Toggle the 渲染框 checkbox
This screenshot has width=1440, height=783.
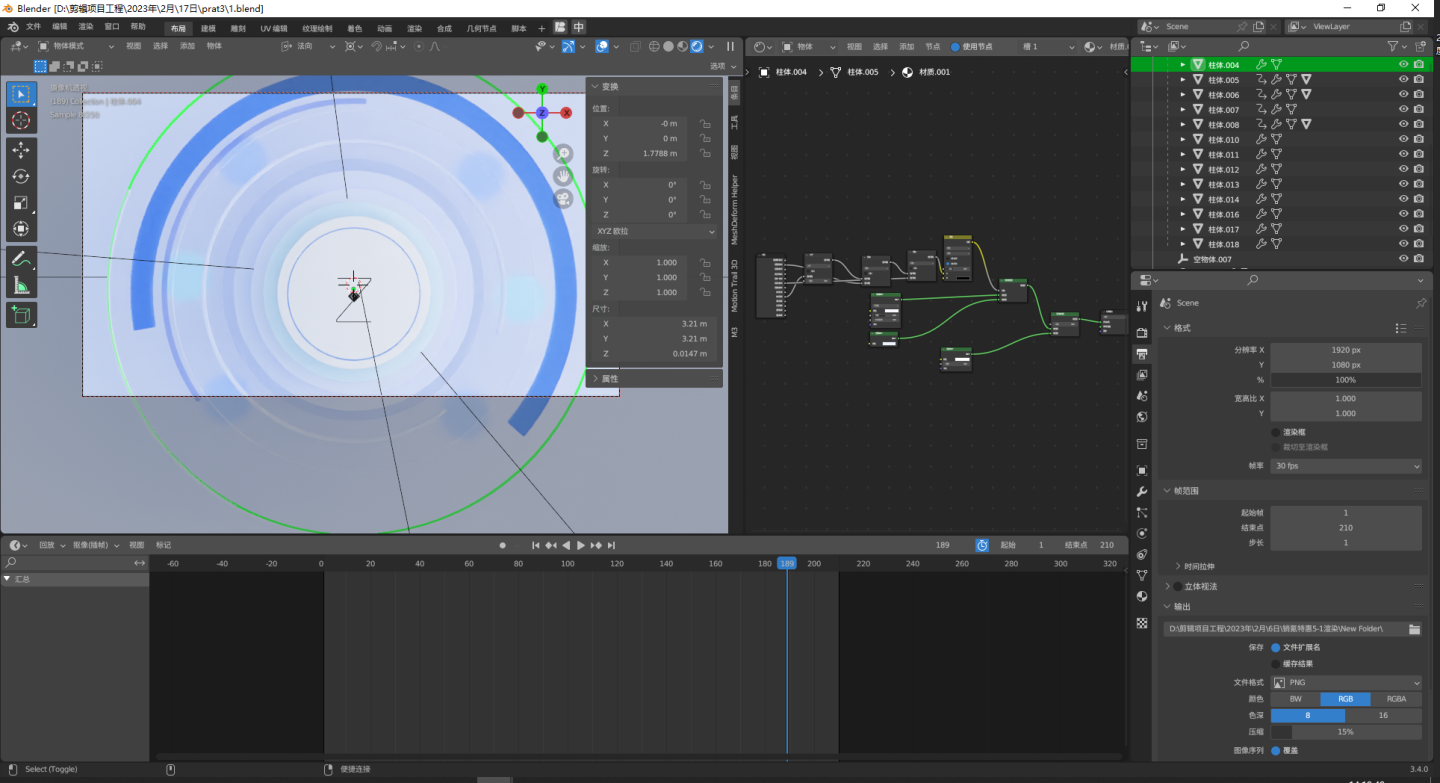click(1275, 432)
